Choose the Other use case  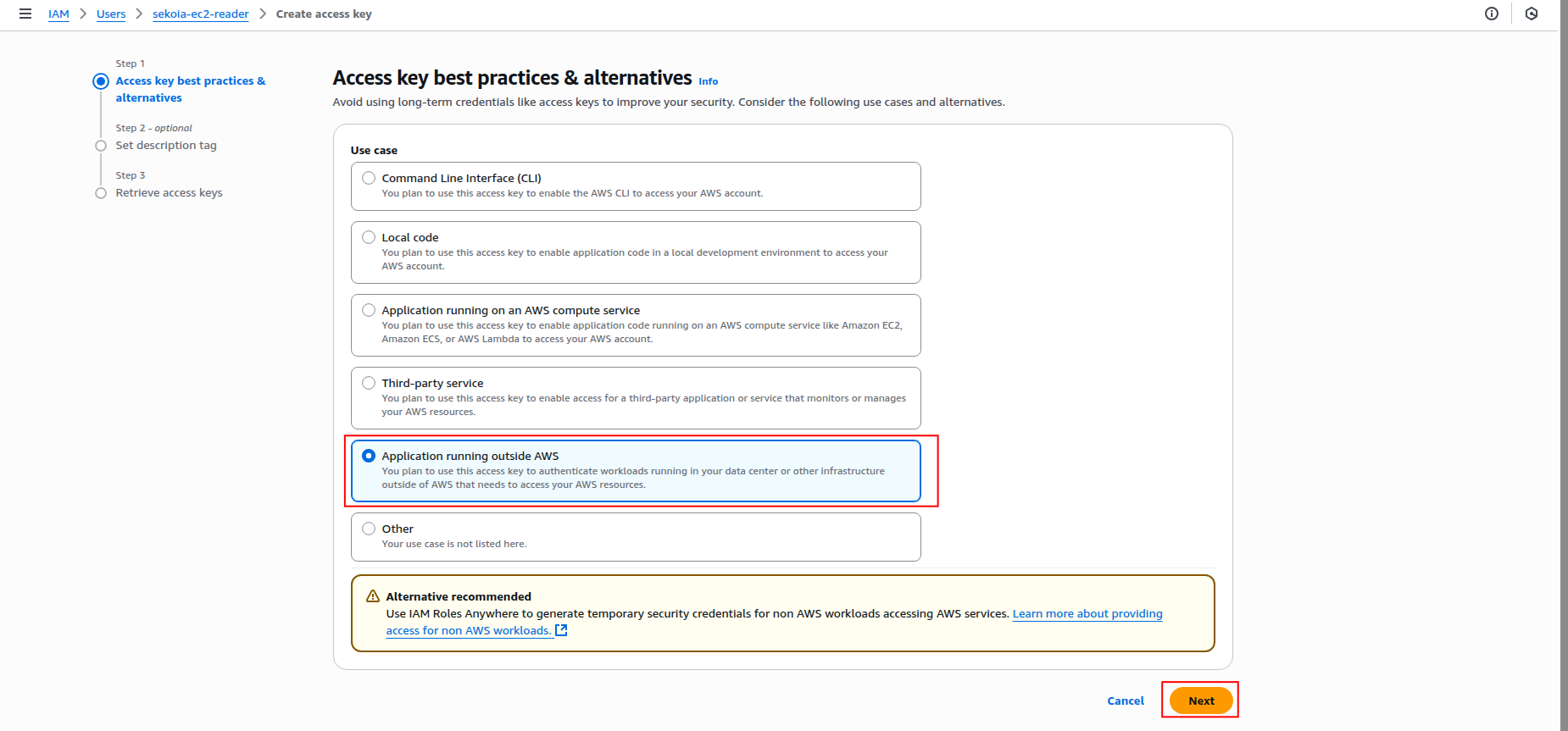369,529
